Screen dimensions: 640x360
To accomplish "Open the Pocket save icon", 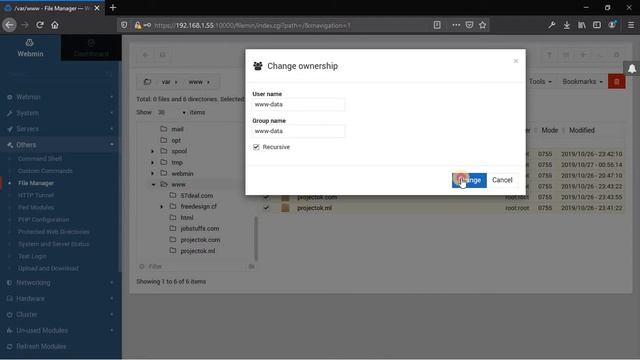I will point(469,25).
